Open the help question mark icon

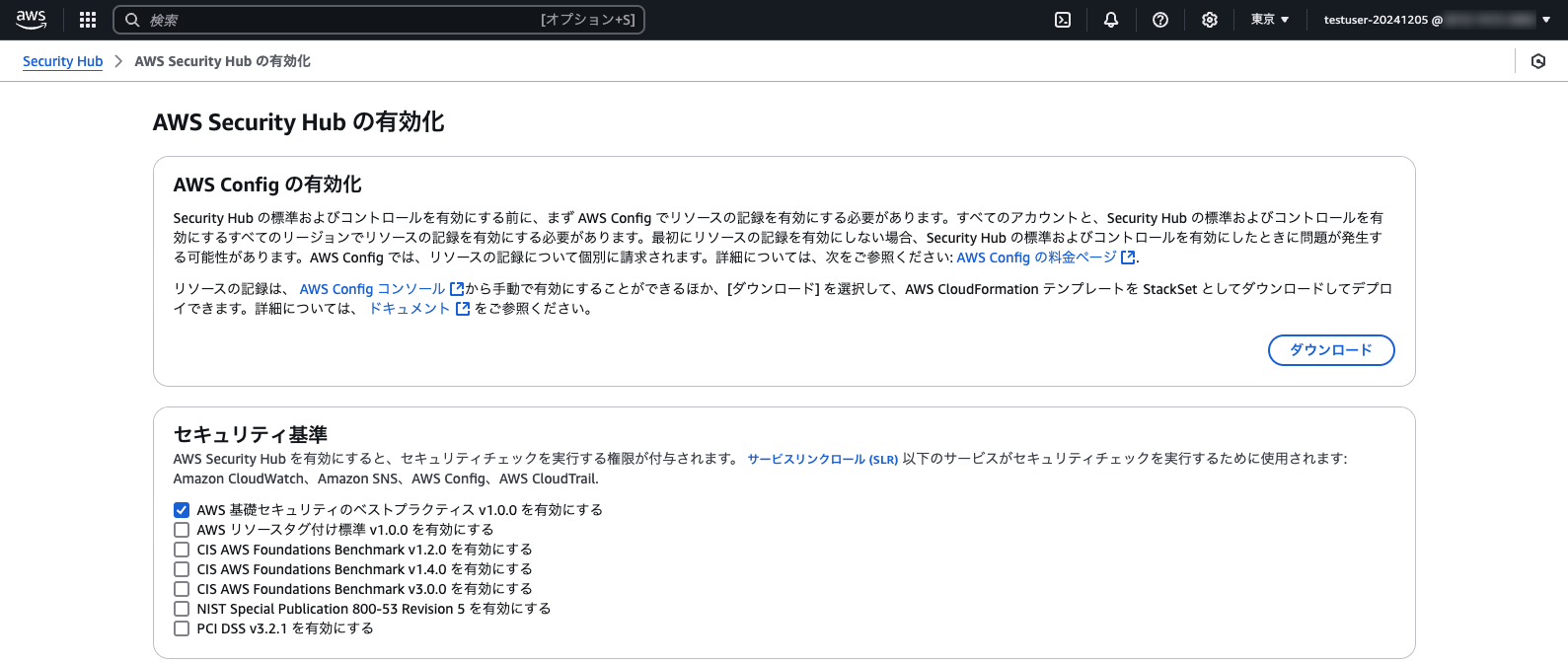[1160, 20]
